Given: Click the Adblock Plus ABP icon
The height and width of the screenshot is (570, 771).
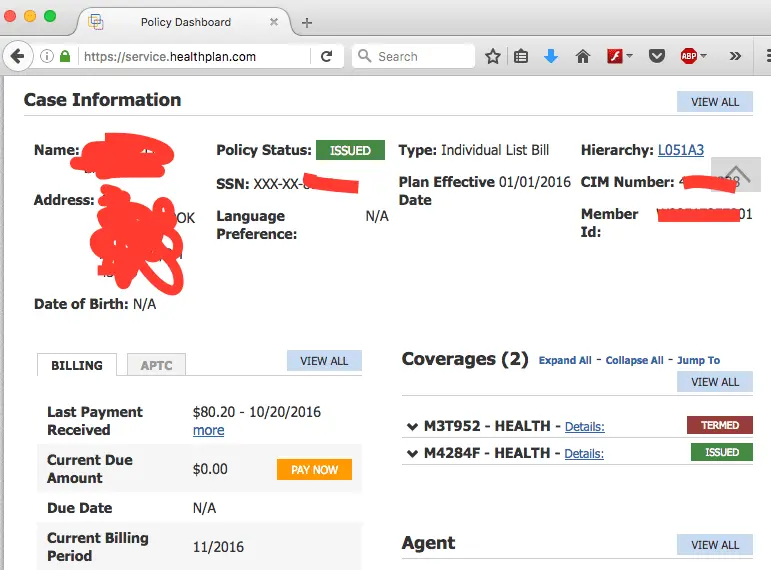Looking at the screenshot, I should (689, 57).
